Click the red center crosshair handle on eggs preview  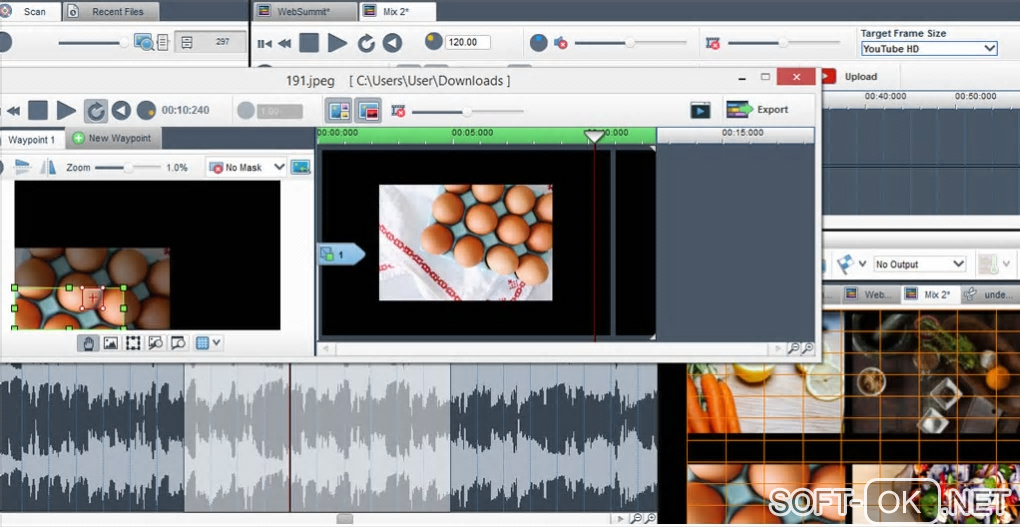click(x=93, y=297)
